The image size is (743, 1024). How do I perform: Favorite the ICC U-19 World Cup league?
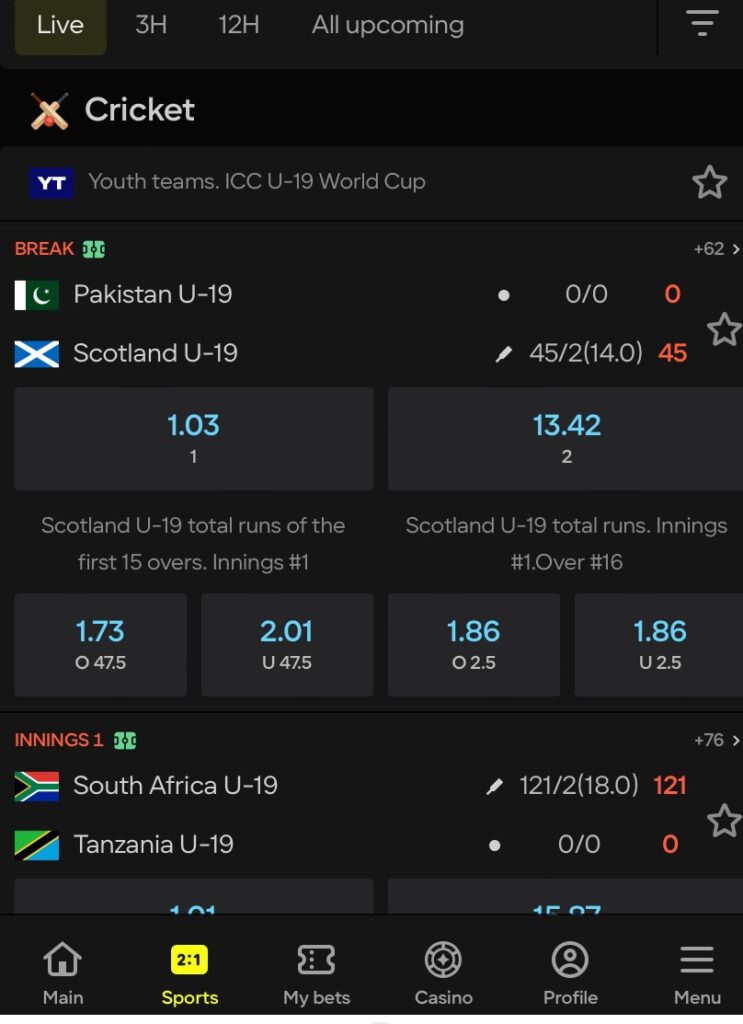click(709, 182)
